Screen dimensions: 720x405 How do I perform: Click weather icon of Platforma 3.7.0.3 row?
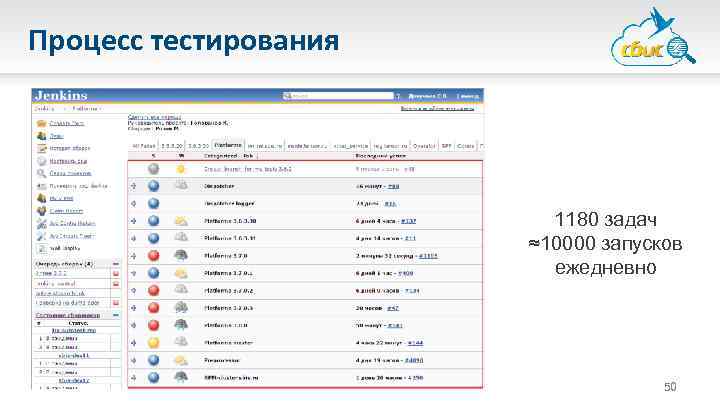(x=181, y=308)
